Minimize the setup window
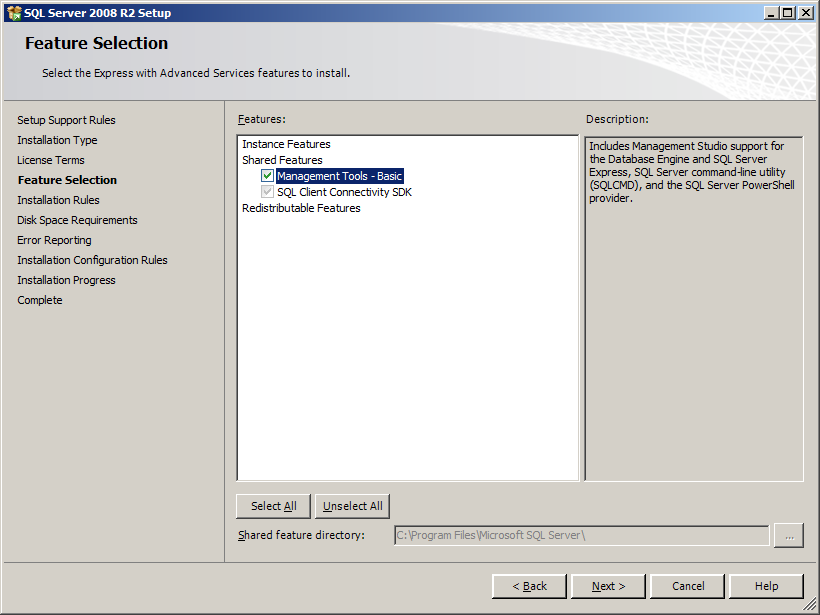This screenshot has height=615, width=820. pyautogui.click(x=771, y=13)
